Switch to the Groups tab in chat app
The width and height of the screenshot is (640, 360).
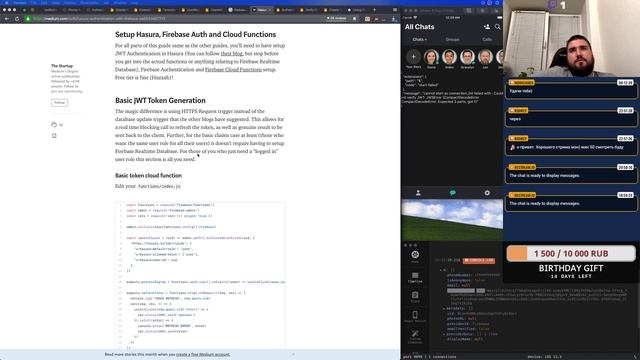(452, 40)
